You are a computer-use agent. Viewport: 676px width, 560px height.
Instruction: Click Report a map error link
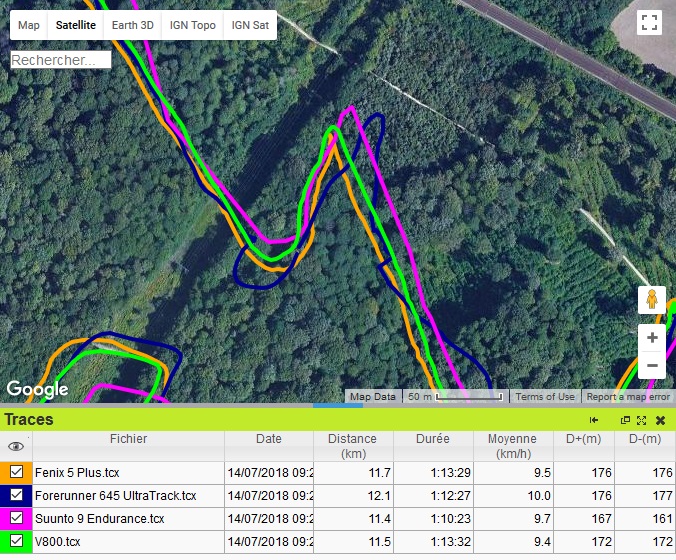[x=628, y=397]
